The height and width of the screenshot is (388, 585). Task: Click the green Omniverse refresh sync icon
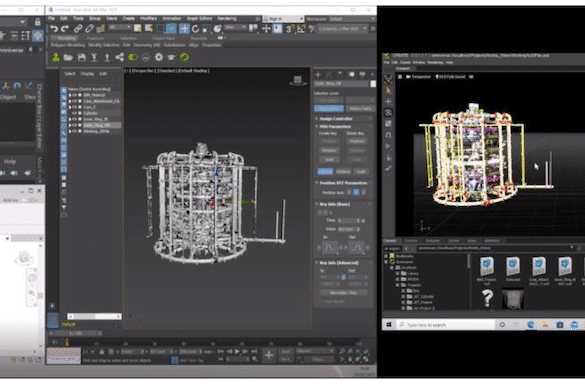point(184,57)
